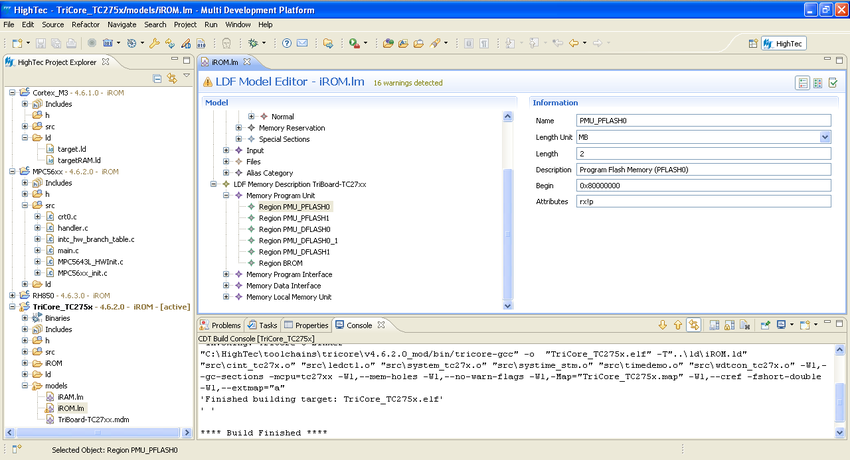Switch to the Properties tab

coord(306,325)
